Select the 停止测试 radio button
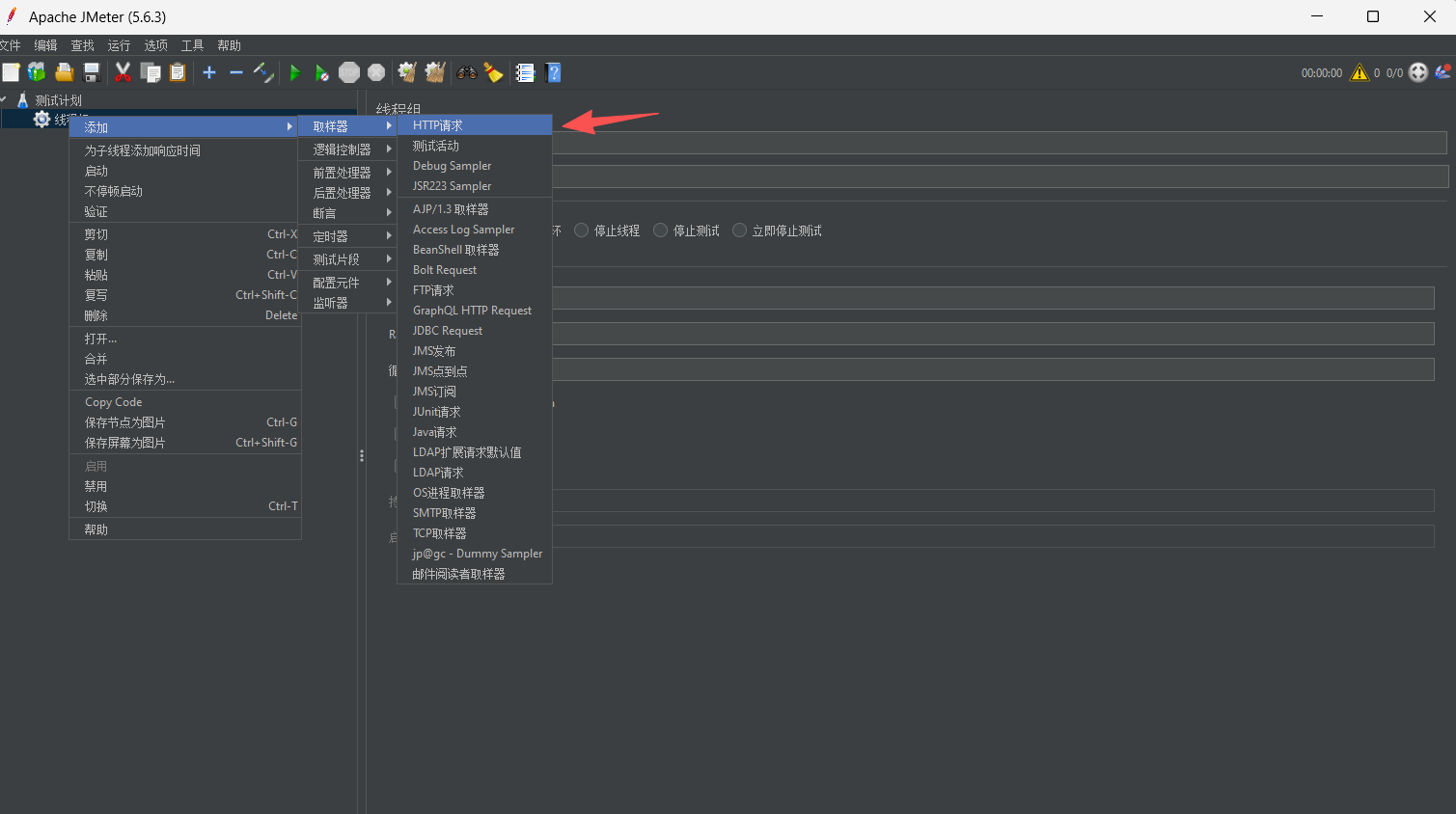1456x814 pixels. coord(660,231)
